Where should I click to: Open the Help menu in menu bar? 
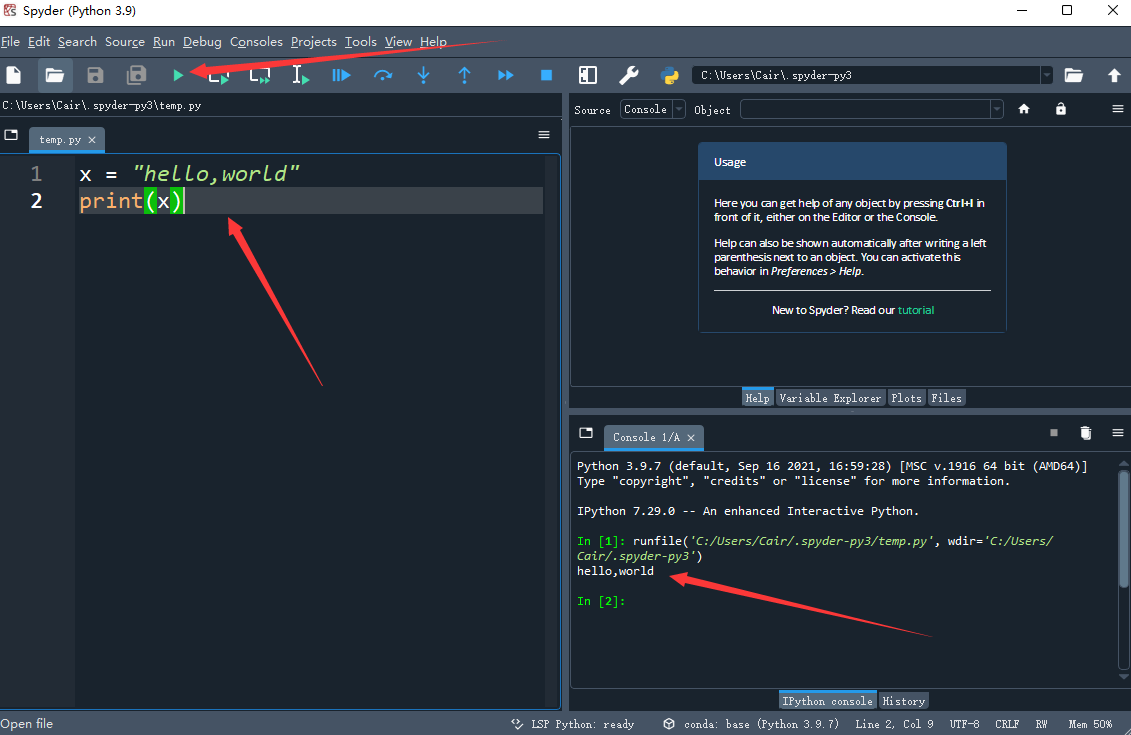click(434, 42)
